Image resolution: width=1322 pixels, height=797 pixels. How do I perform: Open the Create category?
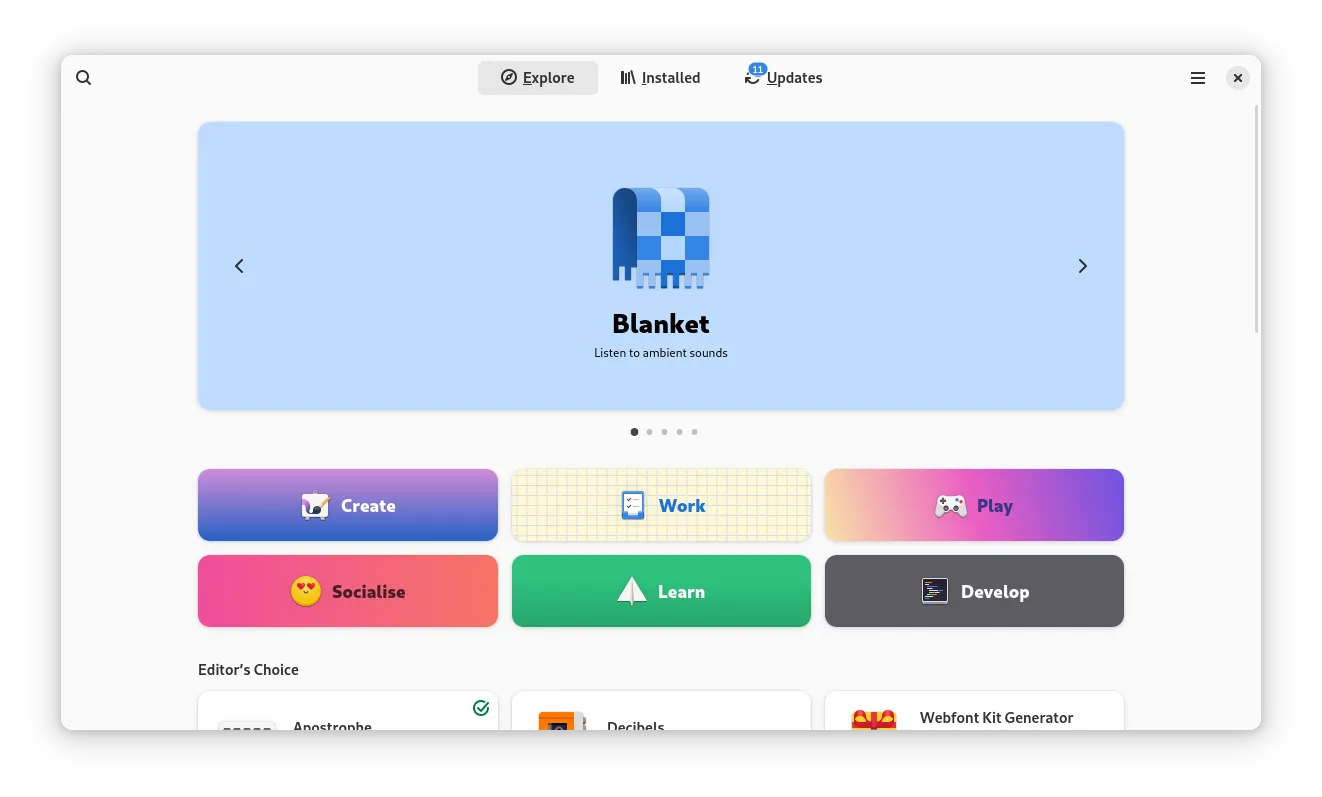coord(348,505)
